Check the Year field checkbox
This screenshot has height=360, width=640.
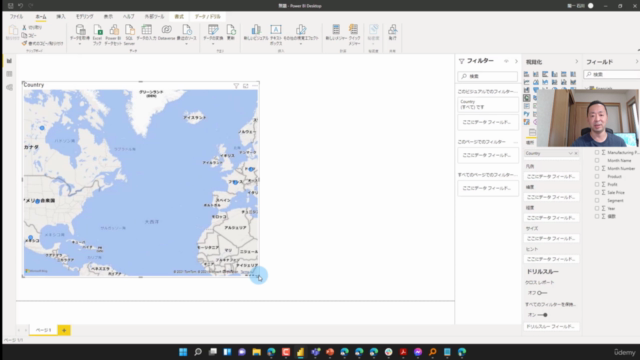[597, 208]
